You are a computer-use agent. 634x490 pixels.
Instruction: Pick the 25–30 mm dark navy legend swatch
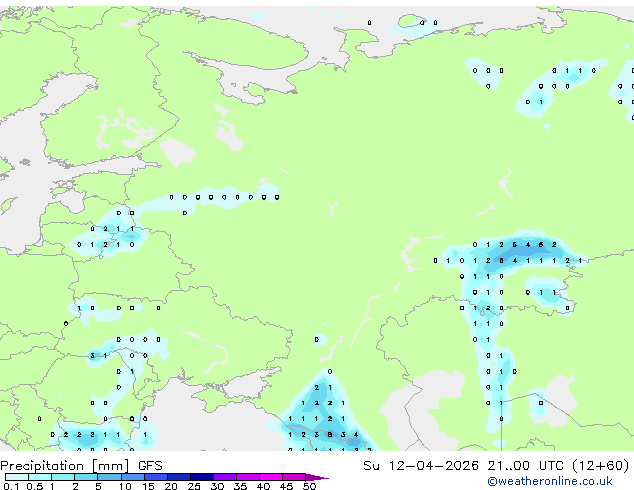coord(202,477)
